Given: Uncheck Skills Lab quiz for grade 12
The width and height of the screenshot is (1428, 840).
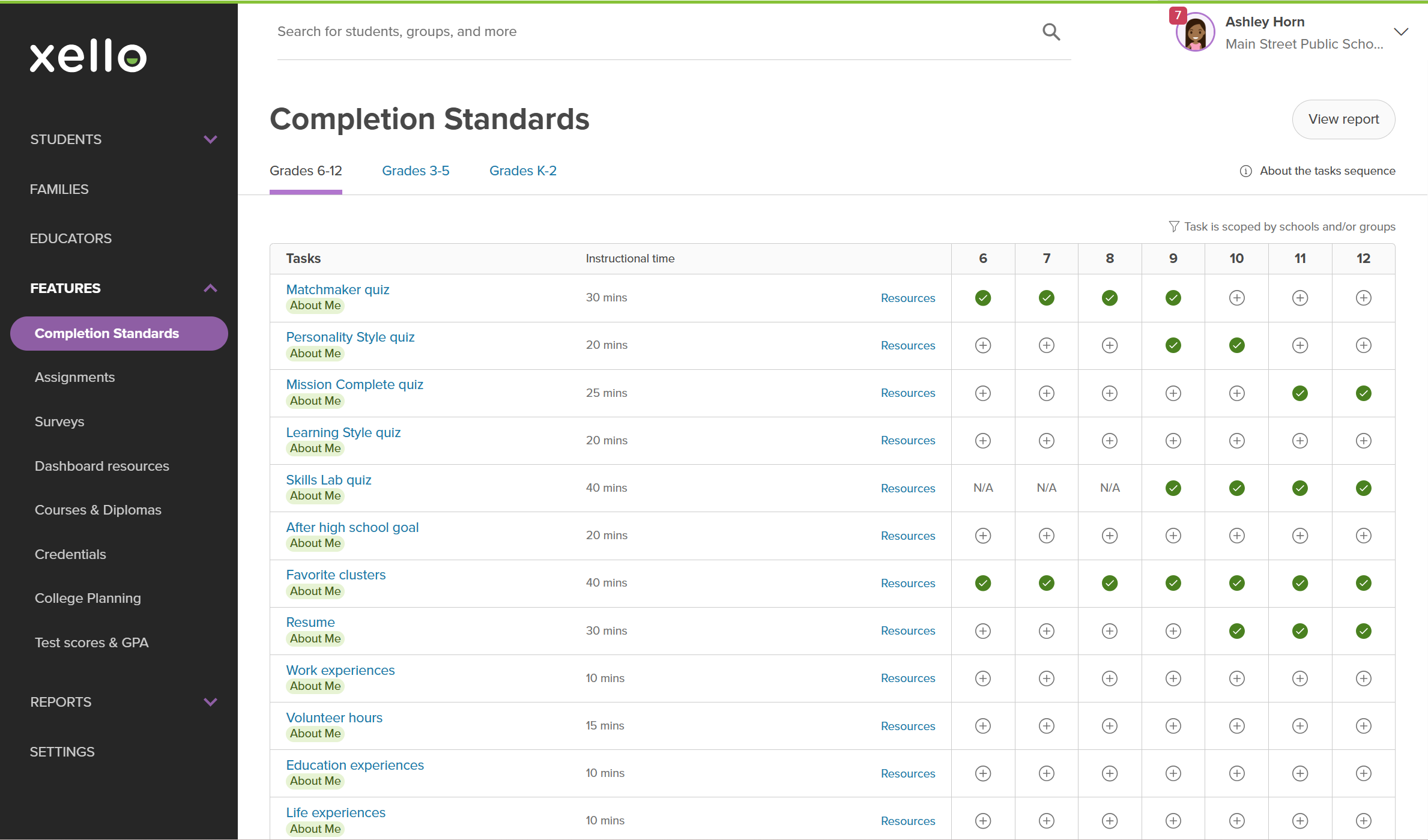Looking at the screenshot, I should tap(1363, 488).
